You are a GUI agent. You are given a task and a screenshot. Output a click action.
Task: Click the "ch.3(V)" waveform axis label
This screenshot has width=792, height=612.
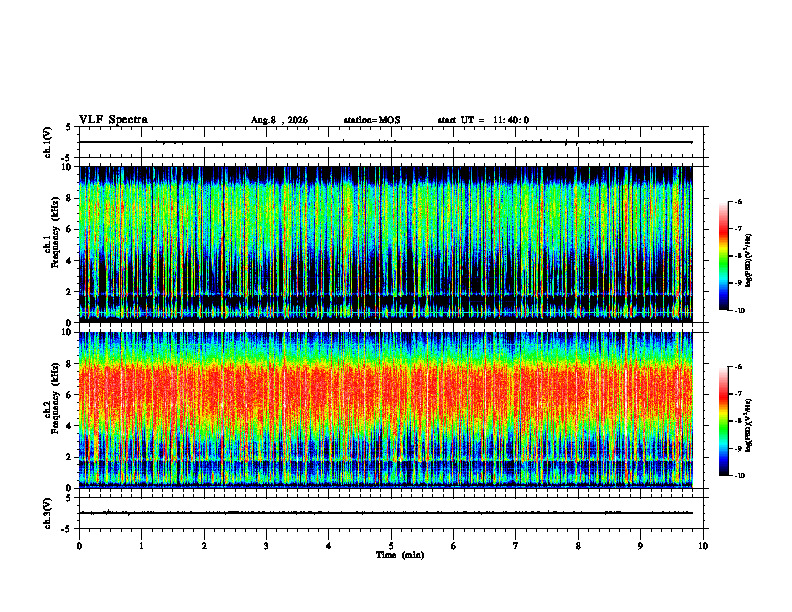click(x=48, y=514)
